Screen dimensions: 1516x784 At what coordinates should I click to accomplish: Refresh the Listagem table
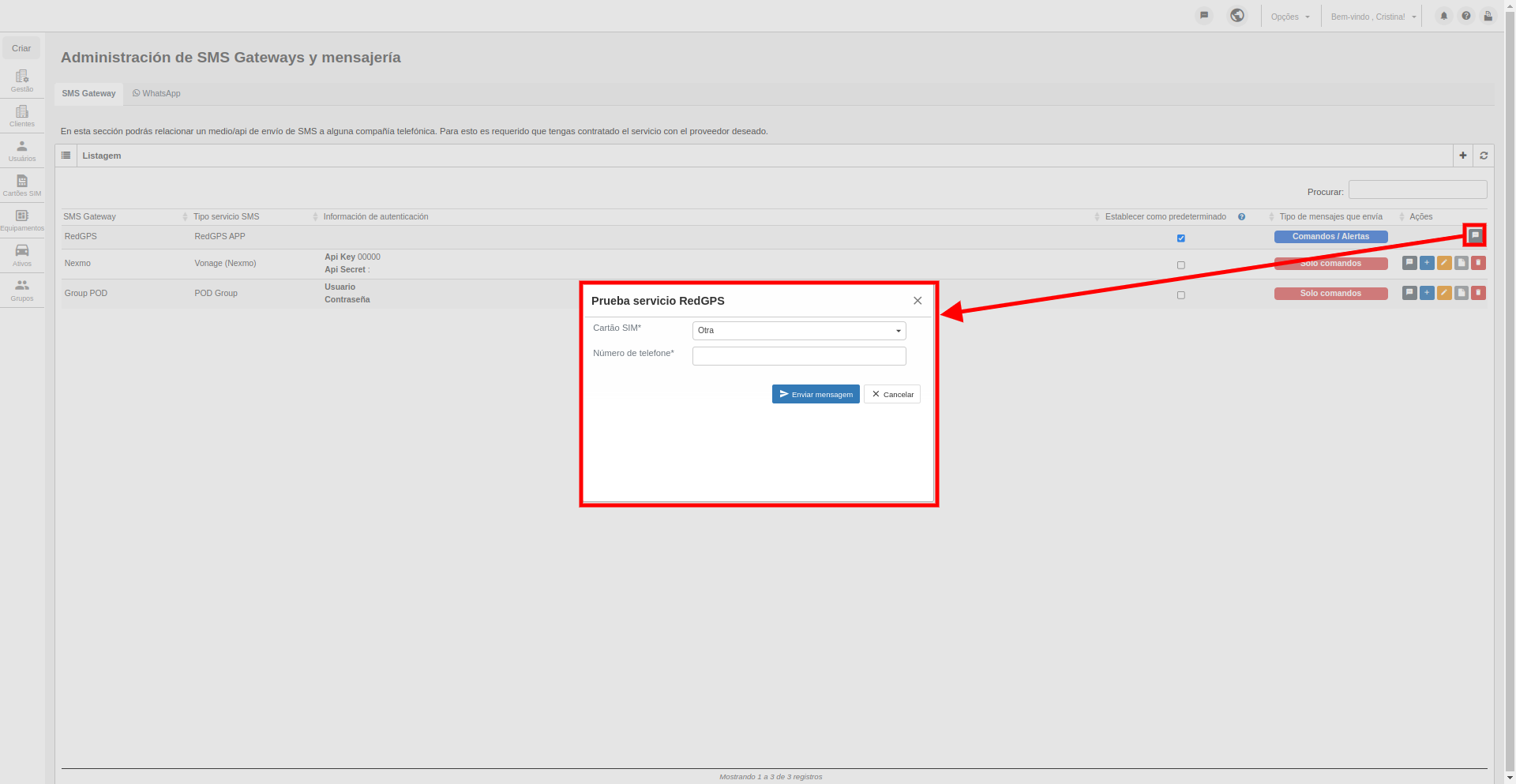click(x=1484, y=156)
